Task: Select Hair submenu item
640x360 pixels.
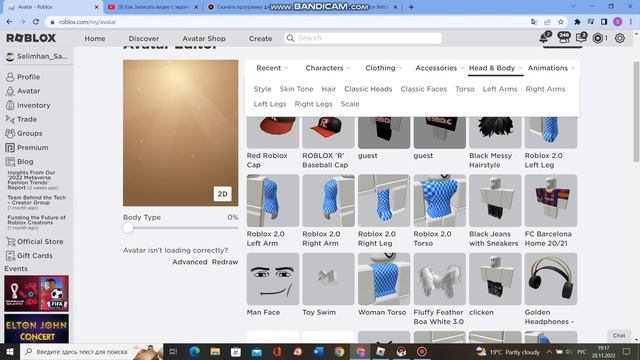Action: (328, 89)
